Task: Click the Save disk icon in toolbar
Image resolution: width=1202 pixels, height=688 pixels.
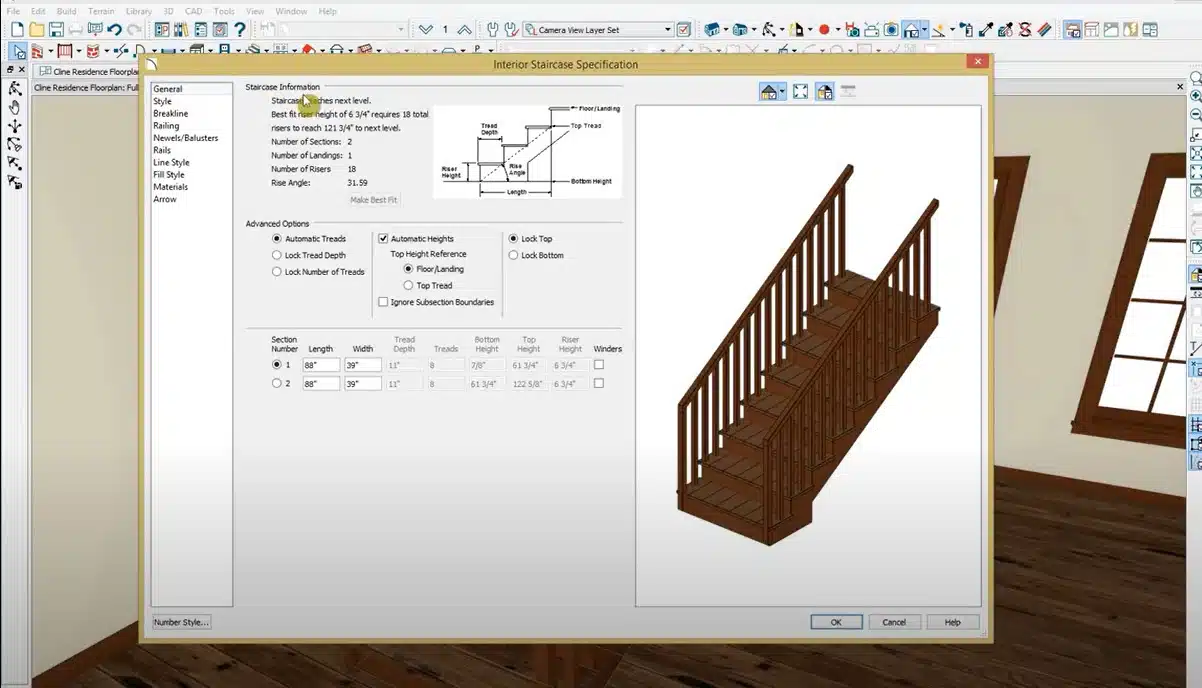Action: coord(56,30)
